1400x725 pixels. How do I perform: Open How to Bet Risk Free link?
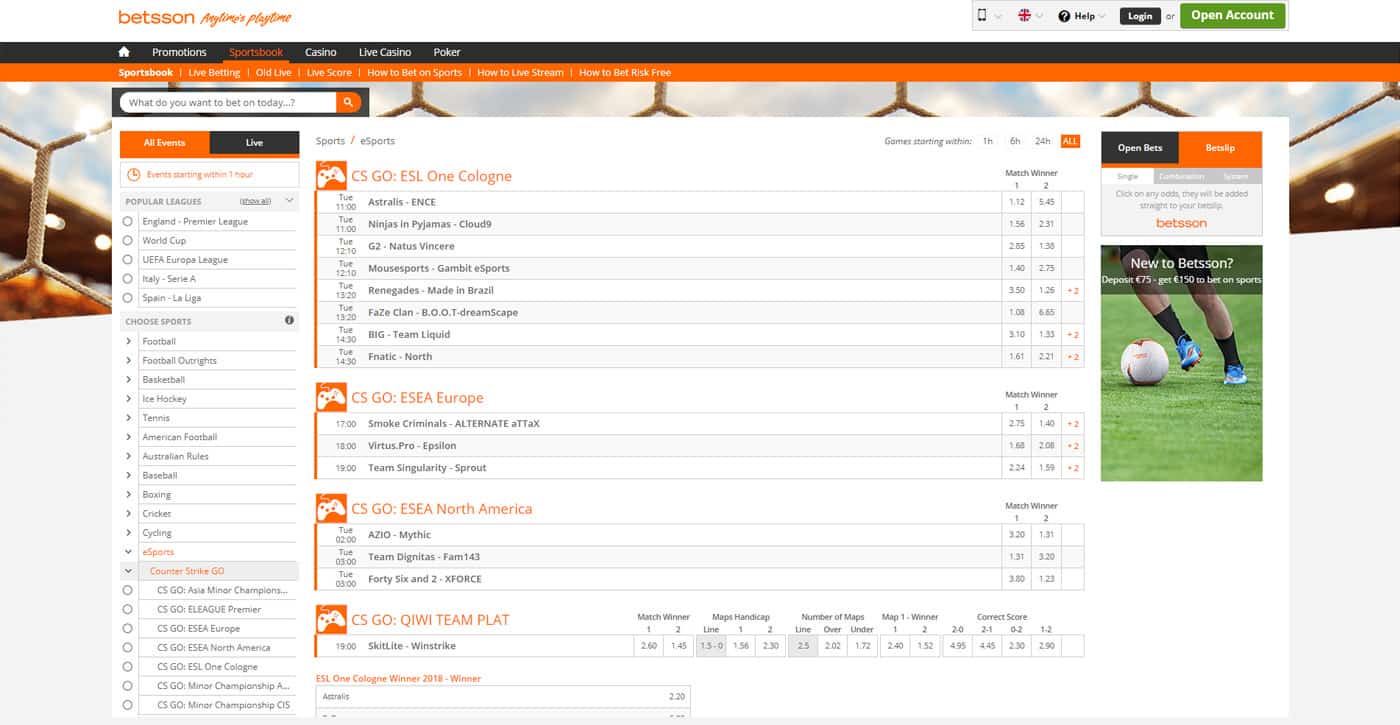625,73
